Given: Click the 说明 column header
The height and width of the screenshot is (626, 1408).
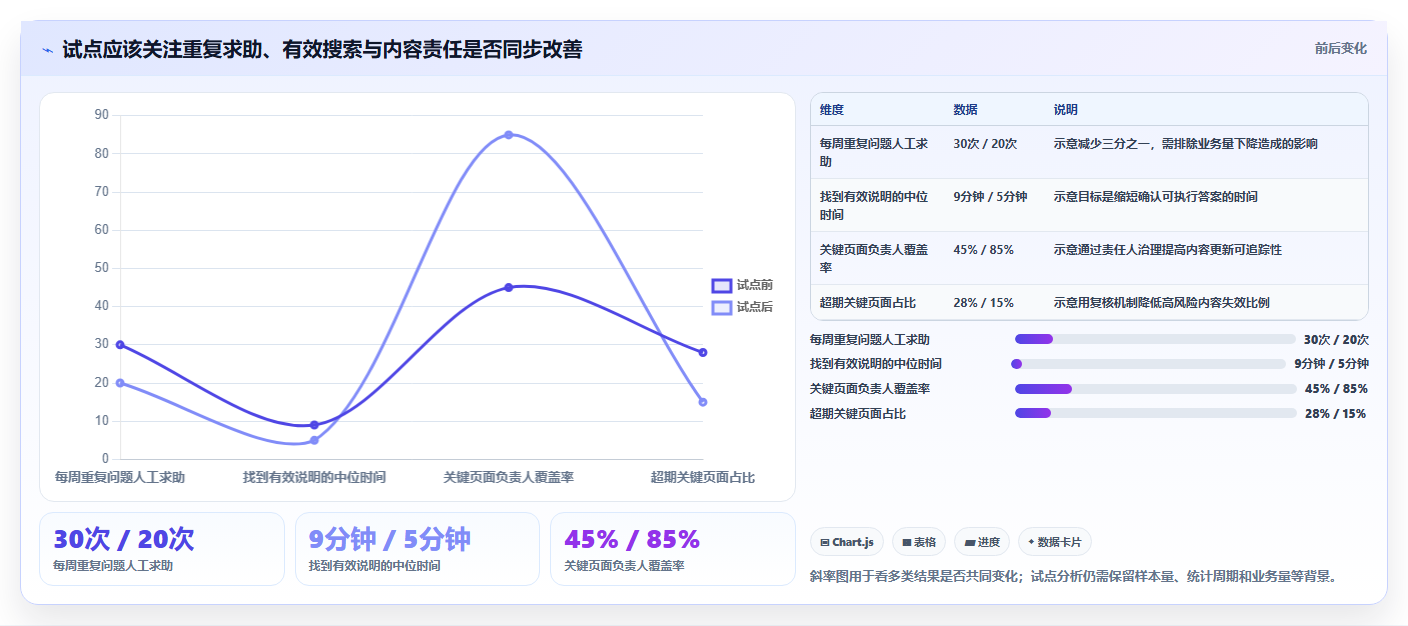Looking at the screenshot, I should pos(1066,110).
